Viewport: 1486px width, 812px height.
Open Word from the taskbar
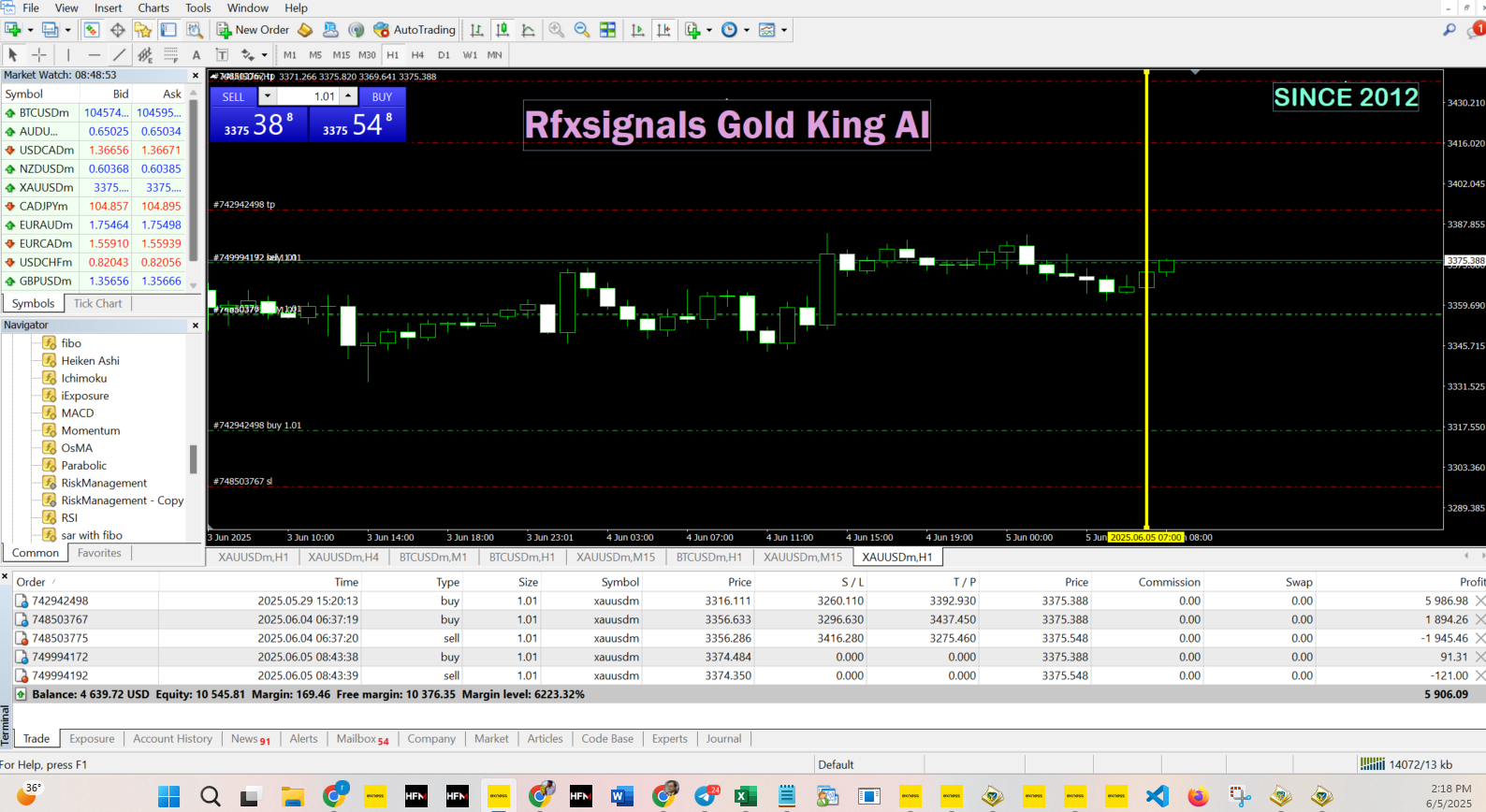coord(622,796)
